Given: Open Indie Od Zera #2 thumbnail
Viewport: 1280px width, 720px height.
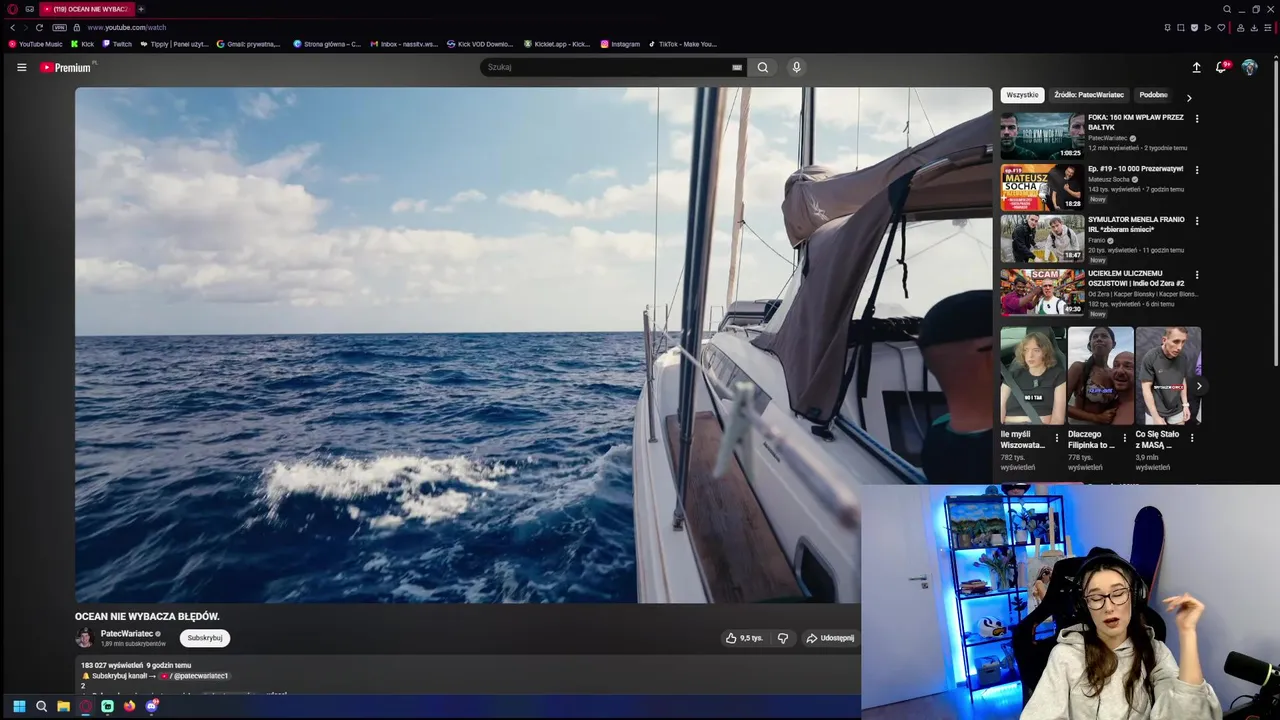Looking at the screenshot, I should pos(1042,292).
